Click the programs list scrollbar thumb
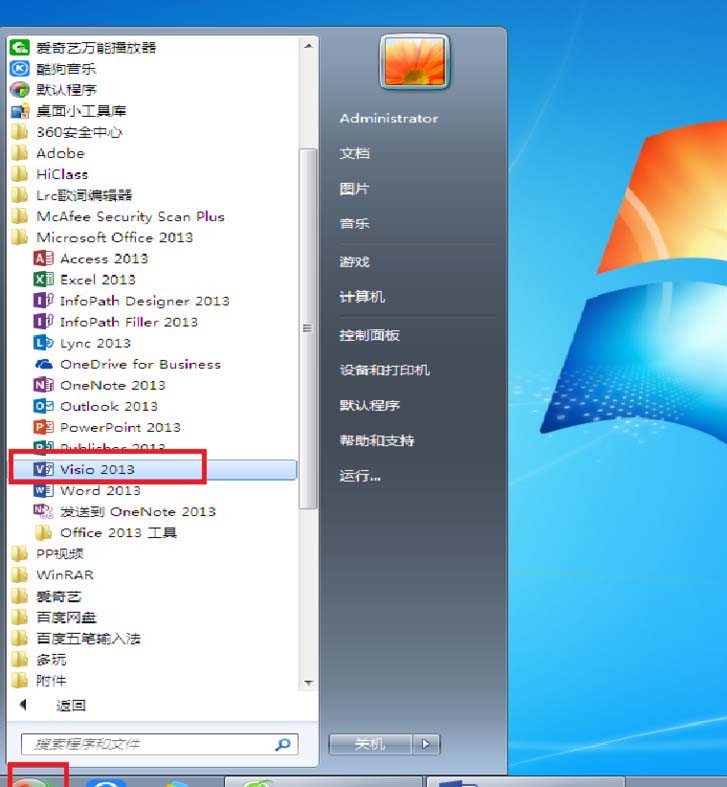The width and height of the screenshot is (727, 787). click(308, 328)
